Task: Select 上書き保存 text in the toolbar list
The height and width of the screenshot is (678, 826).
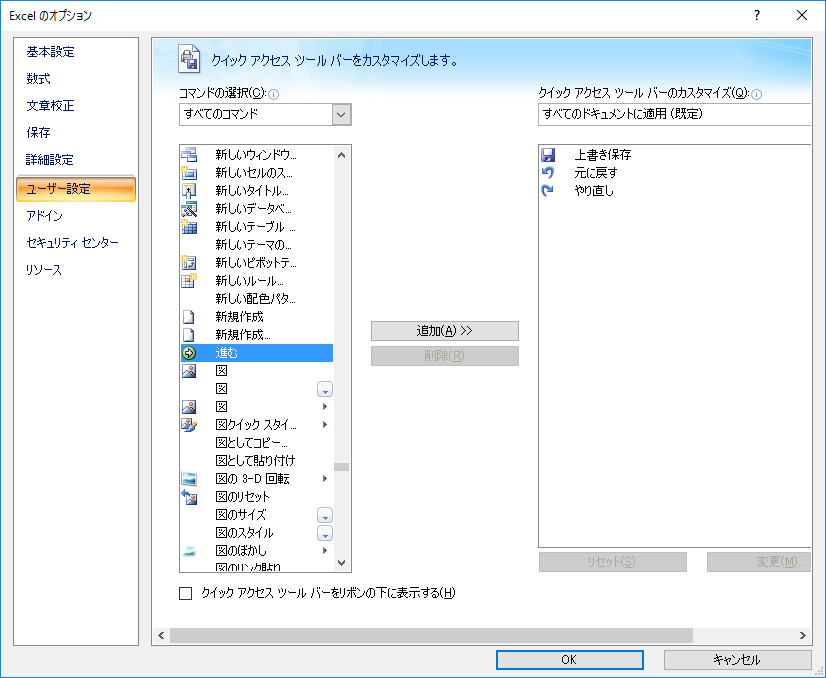Action: pos(603,155)
